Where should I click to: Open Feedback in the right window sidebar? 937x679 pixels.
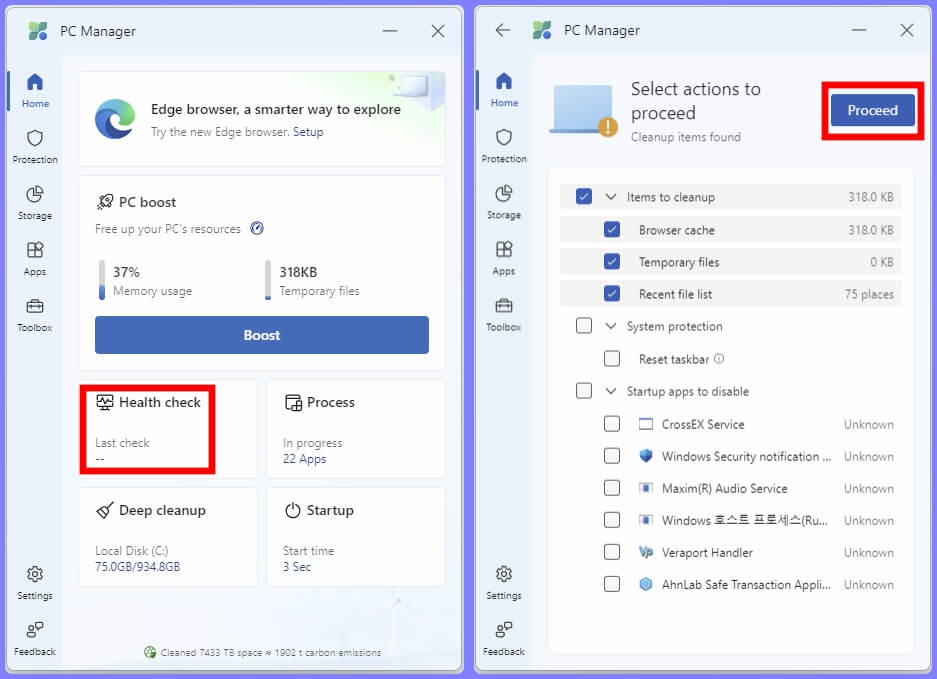(x=504, y=639)
